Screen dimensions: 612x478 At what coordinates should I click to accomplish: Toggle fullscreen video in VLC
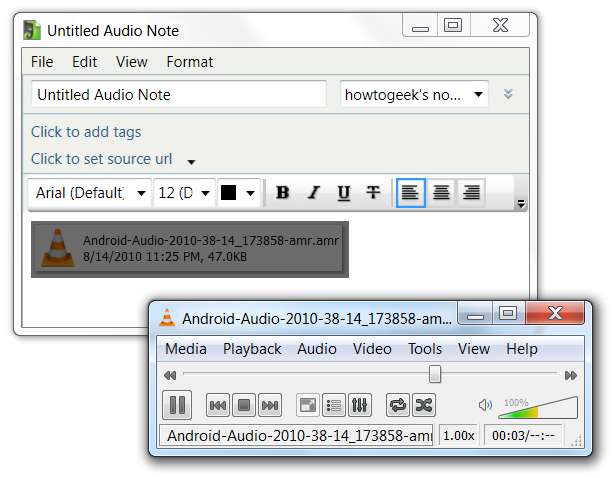308,405
